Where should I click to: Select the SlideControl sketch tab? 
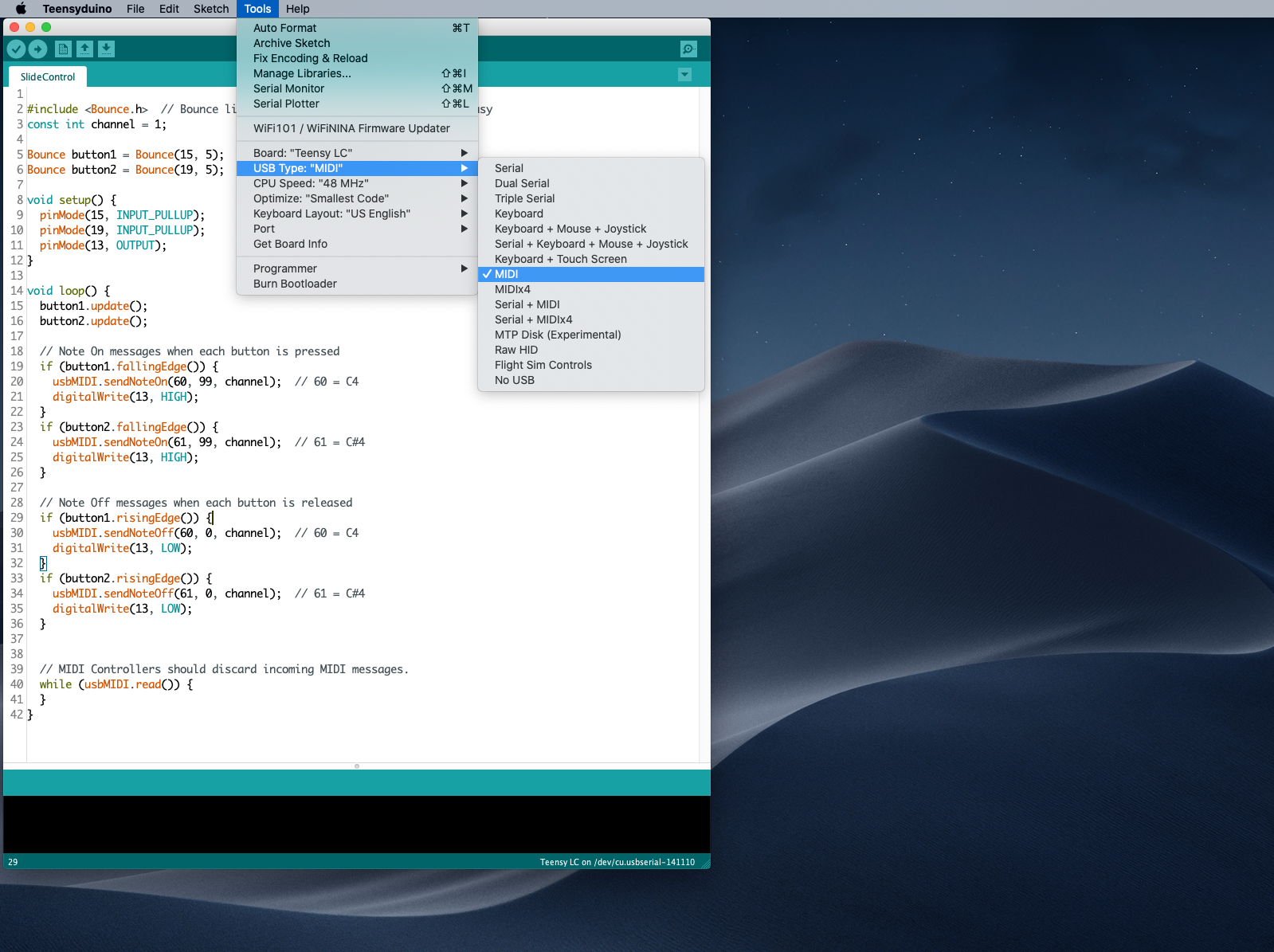click(48, 77)
